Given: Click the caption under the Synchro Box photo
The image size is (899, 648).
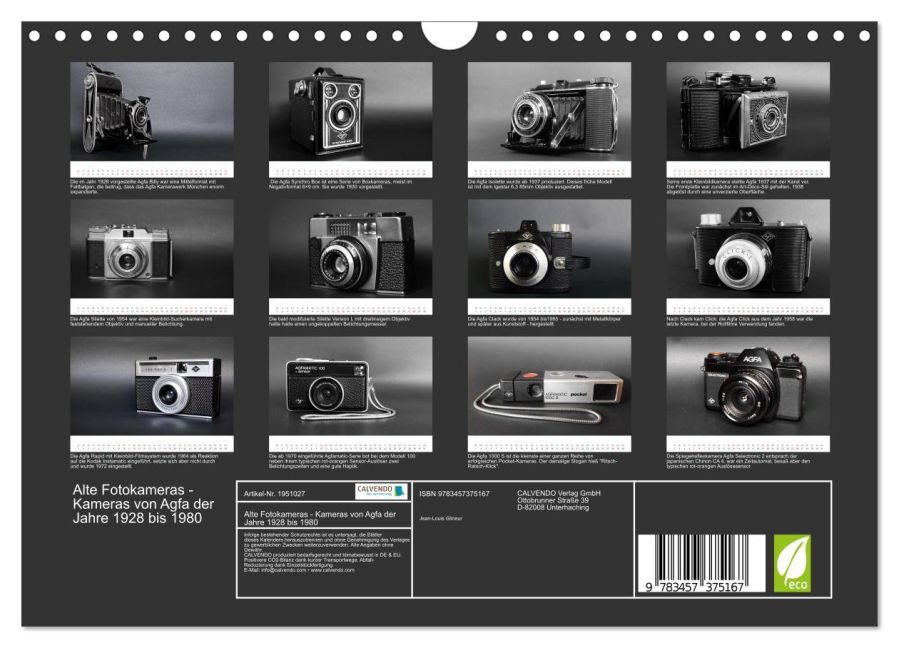Looking at the screenshot, I should pyautogui.click(x=341, y=185).
